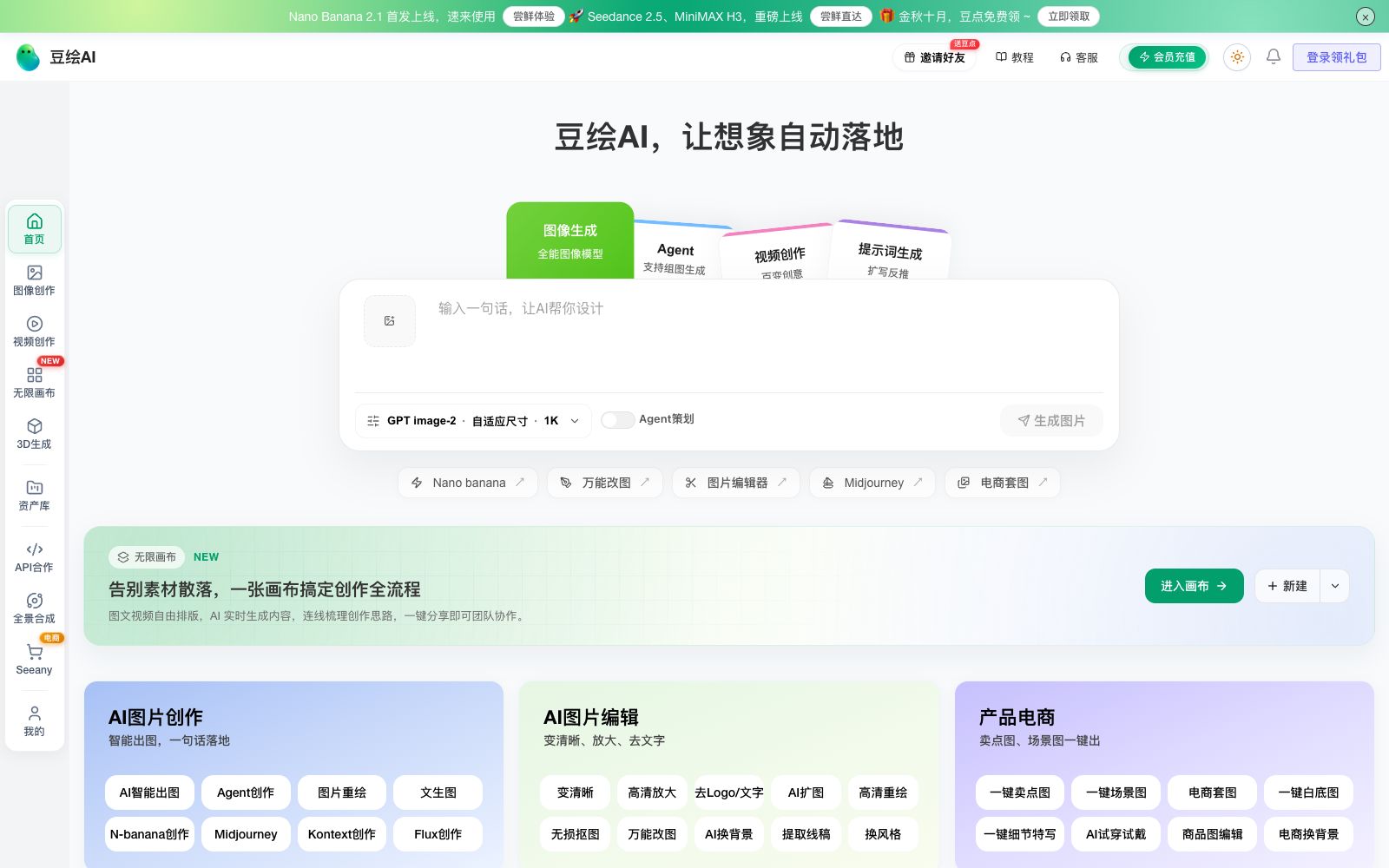Open 客服 in the header
Viewport: 1389px width, 868px height.
pyautogui.click(x=1079, y=57)
